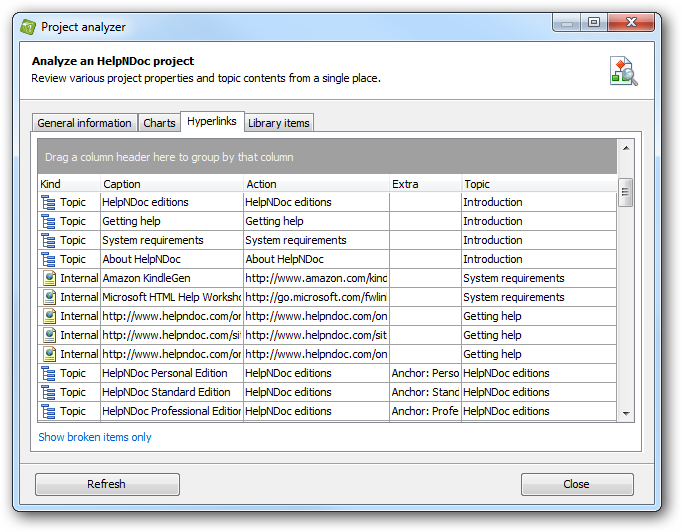This screenshot has height=532, width=682.
Task: Maximize the Project analyzer window
Action: [594, 22]
